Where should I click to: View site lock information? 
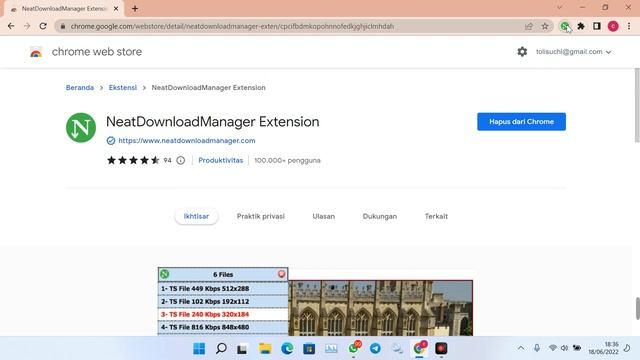62,26
